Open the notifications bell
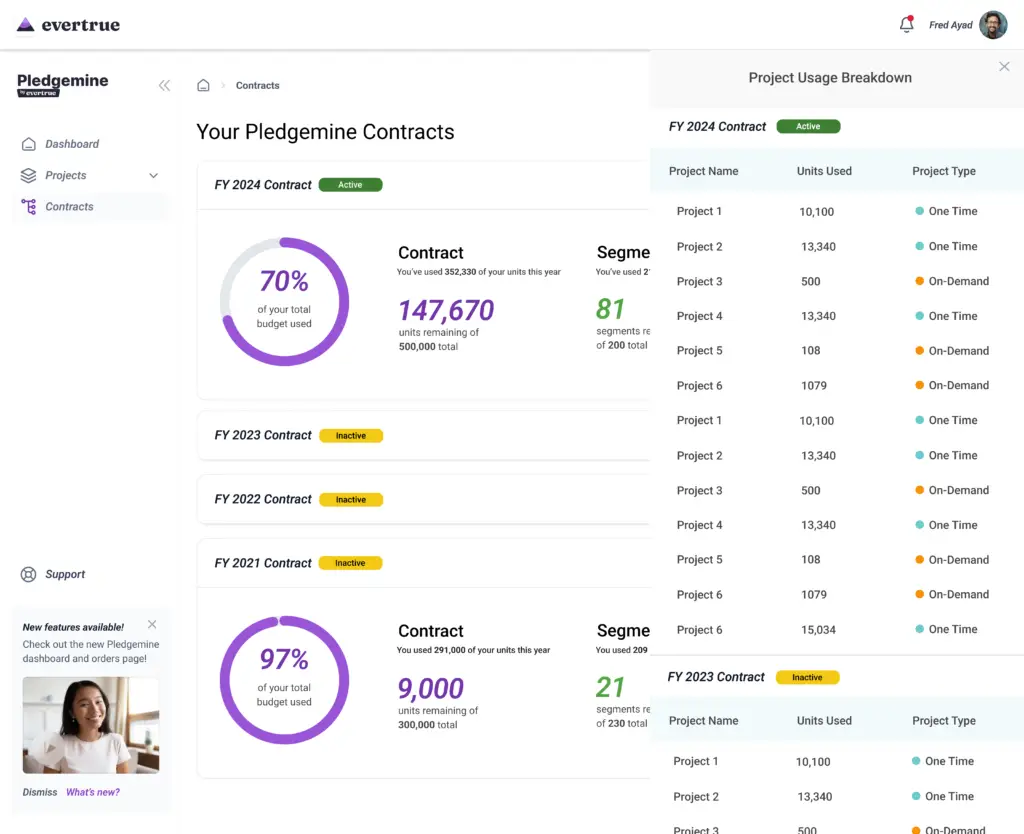 [x=906, y=24]
